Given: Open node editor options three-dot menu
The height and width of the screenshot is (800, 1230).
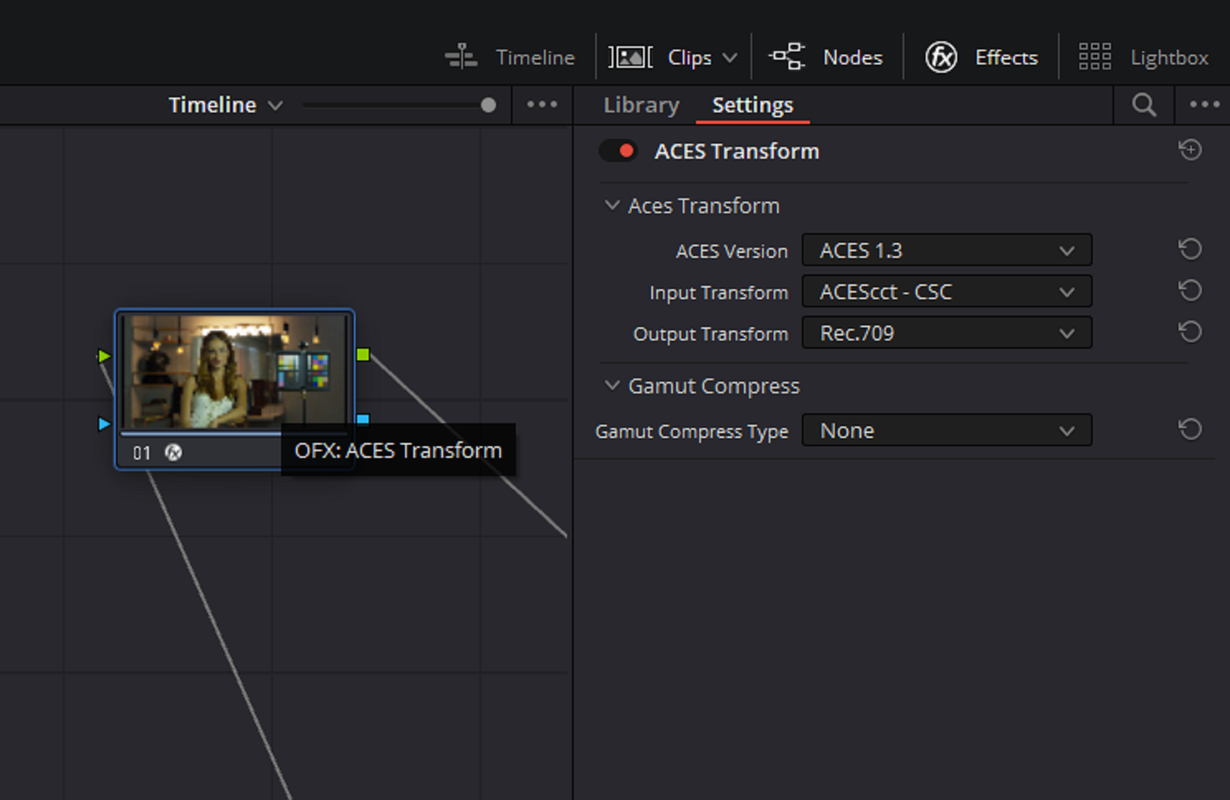Looking at the screenshot, I should click(542, 105).
